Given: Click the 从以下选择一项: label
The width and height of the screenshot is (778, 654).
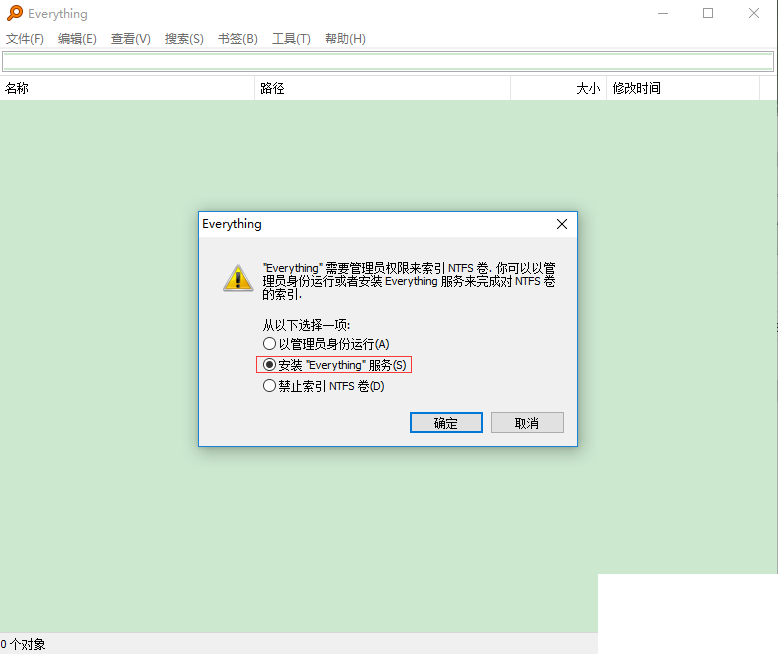Looking at the screenshot, I should (x=306, y=326).
